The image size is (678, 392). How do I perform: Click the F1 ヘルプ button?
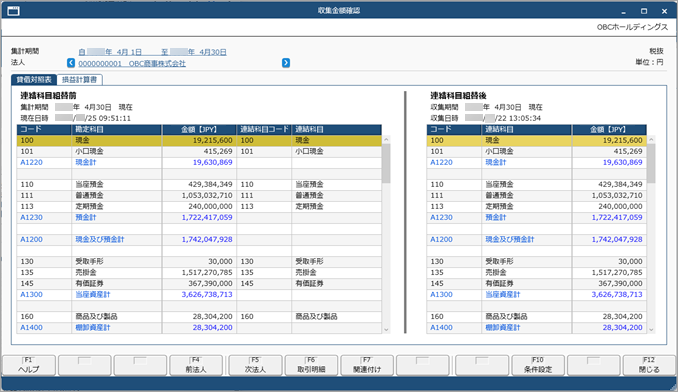pyautogui.click(x=29, y=365)
